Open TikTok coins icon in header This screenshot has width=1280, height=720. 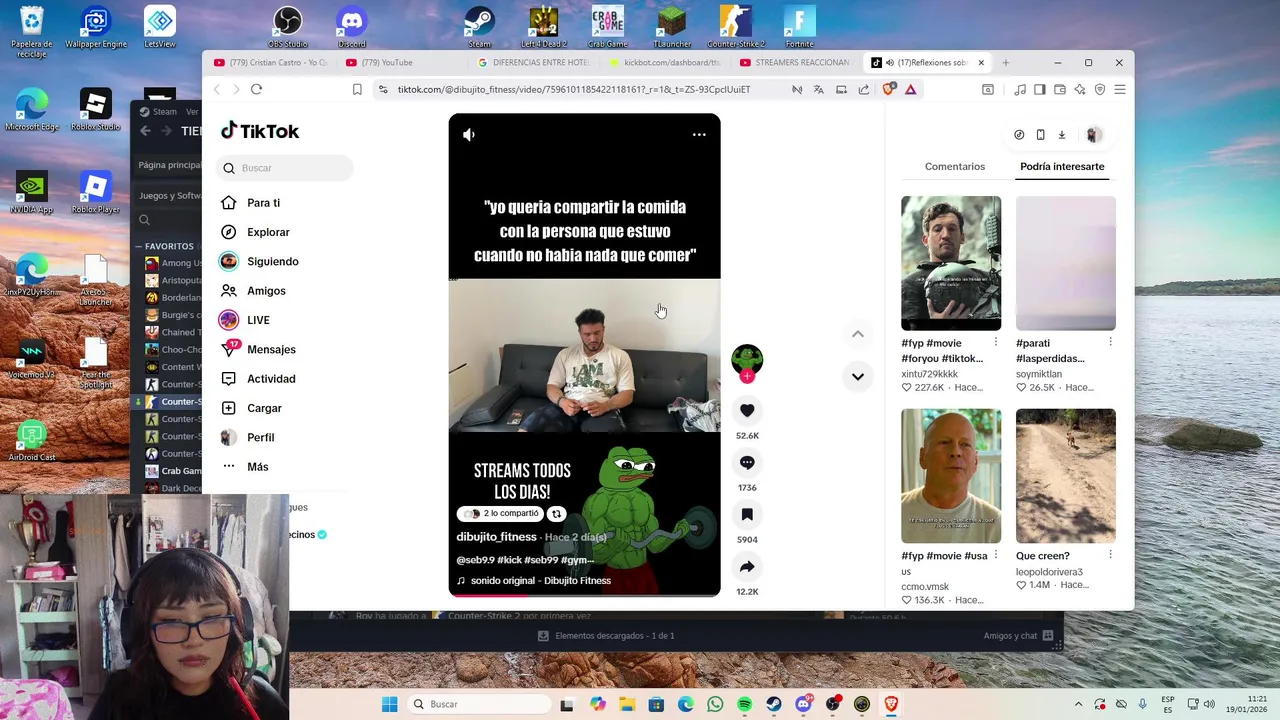point(1019,135)
